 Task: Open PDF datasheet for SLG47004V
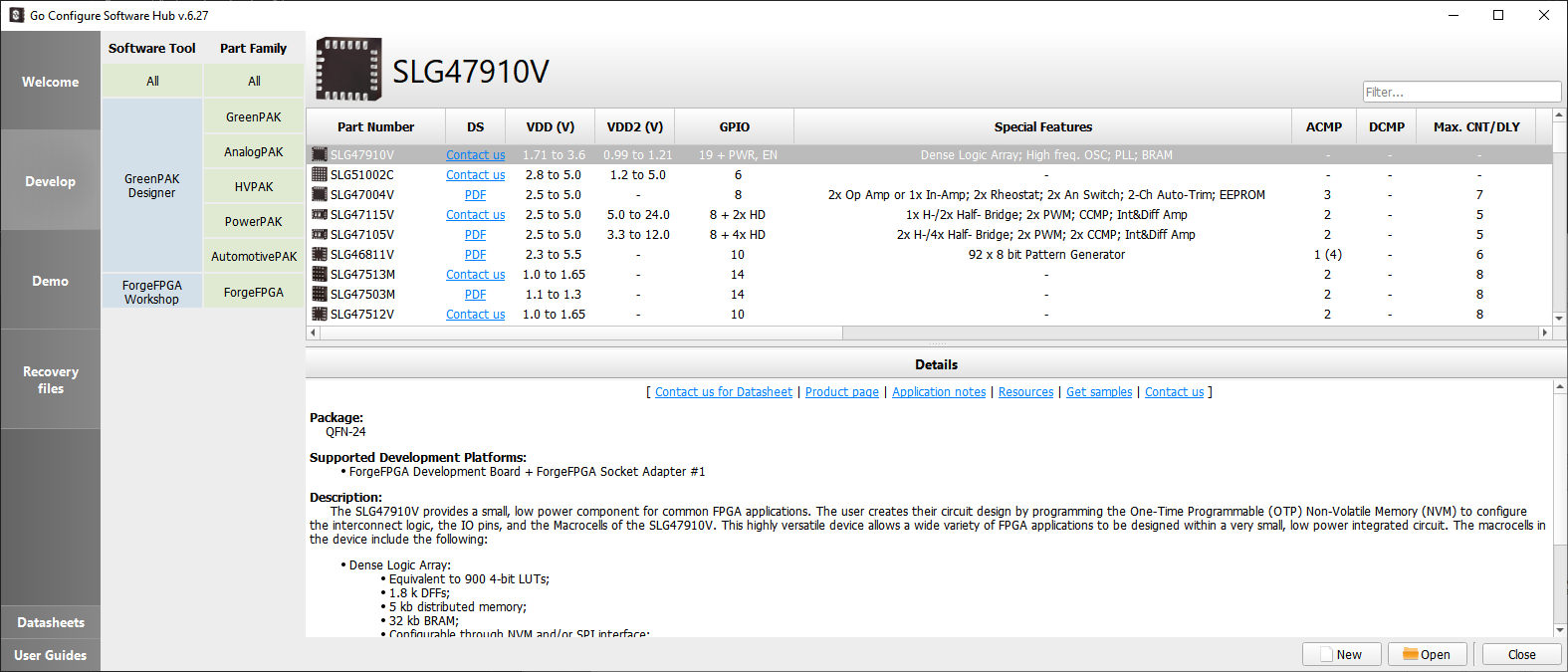[475, 195]
